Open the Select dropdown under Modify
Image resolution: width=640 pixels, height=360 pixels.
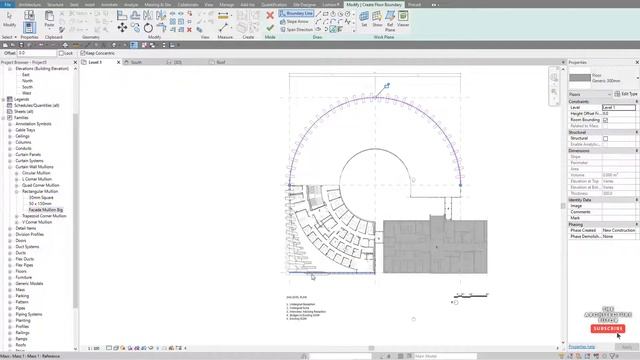point(9,37)
